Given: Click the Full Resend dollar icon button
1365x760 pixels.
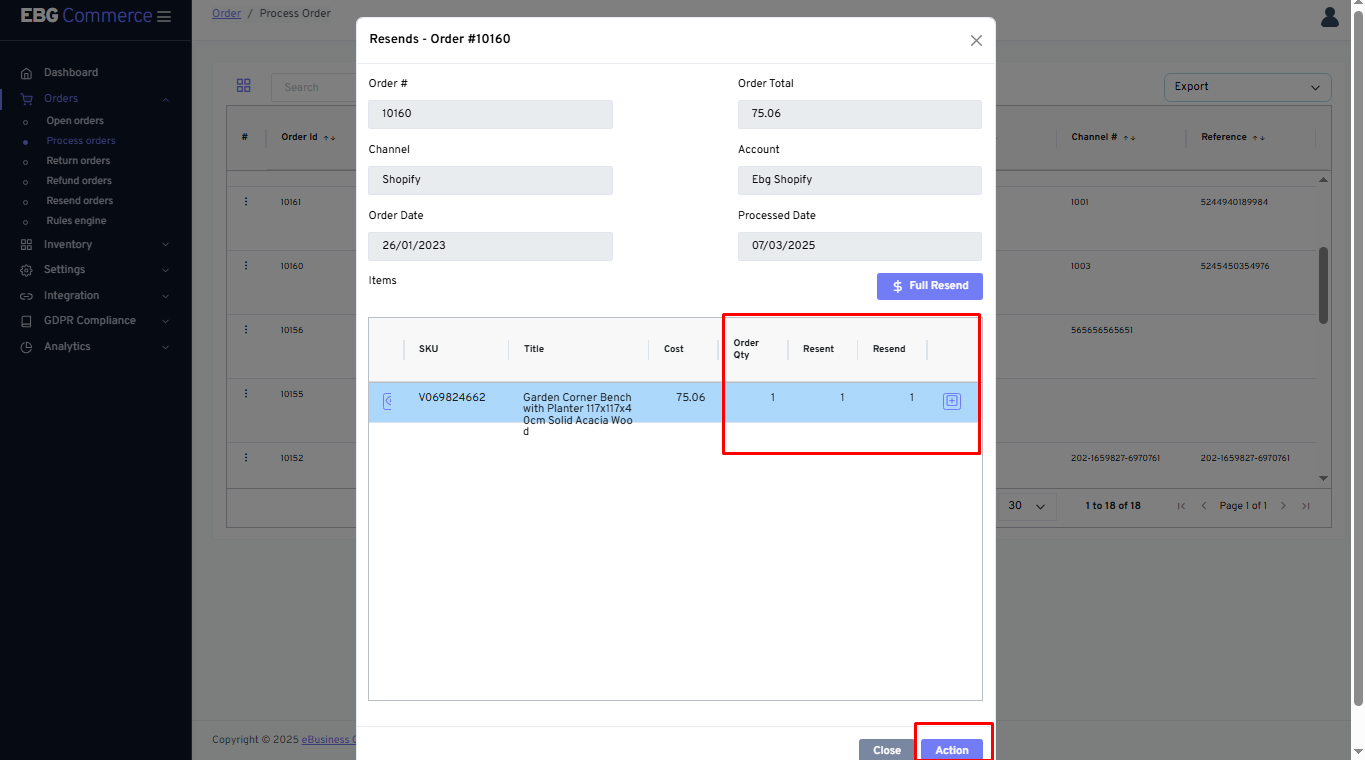Looking at the screenshot, I should click(x=897, y=286).
